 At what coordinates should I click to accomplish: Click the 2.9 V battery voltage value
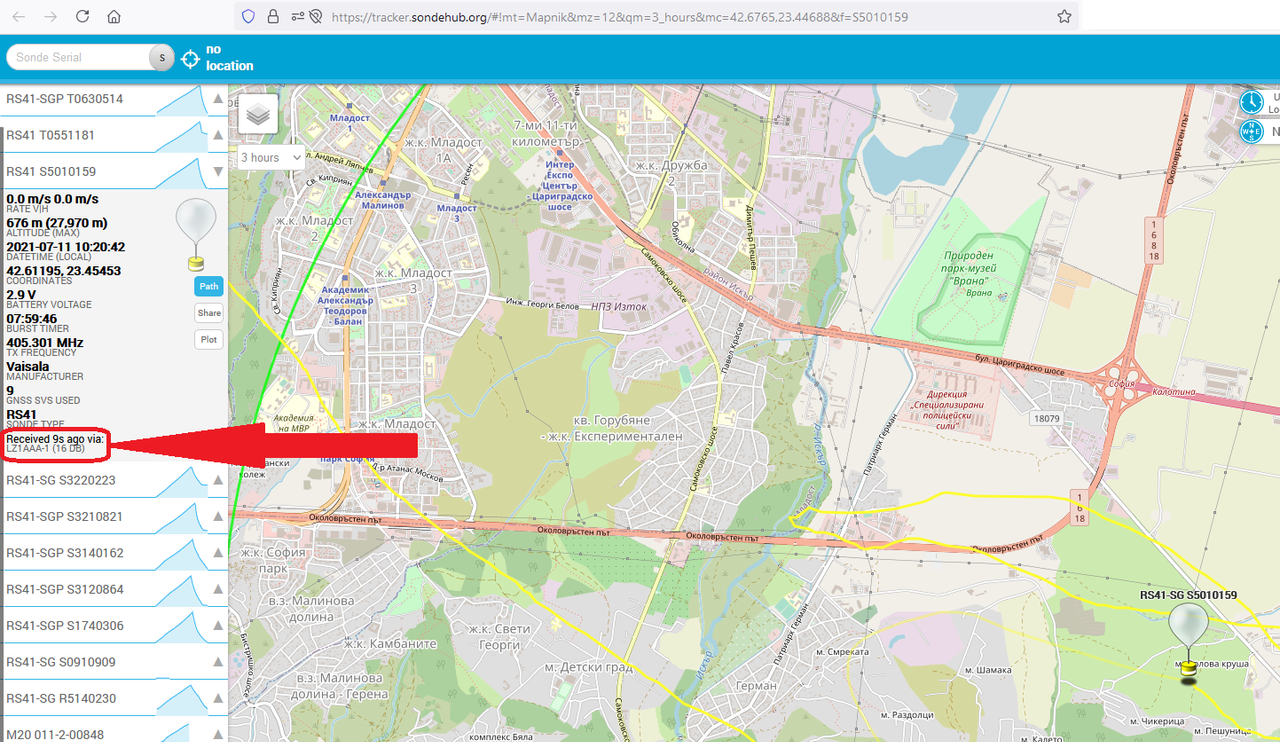(21, 294)
